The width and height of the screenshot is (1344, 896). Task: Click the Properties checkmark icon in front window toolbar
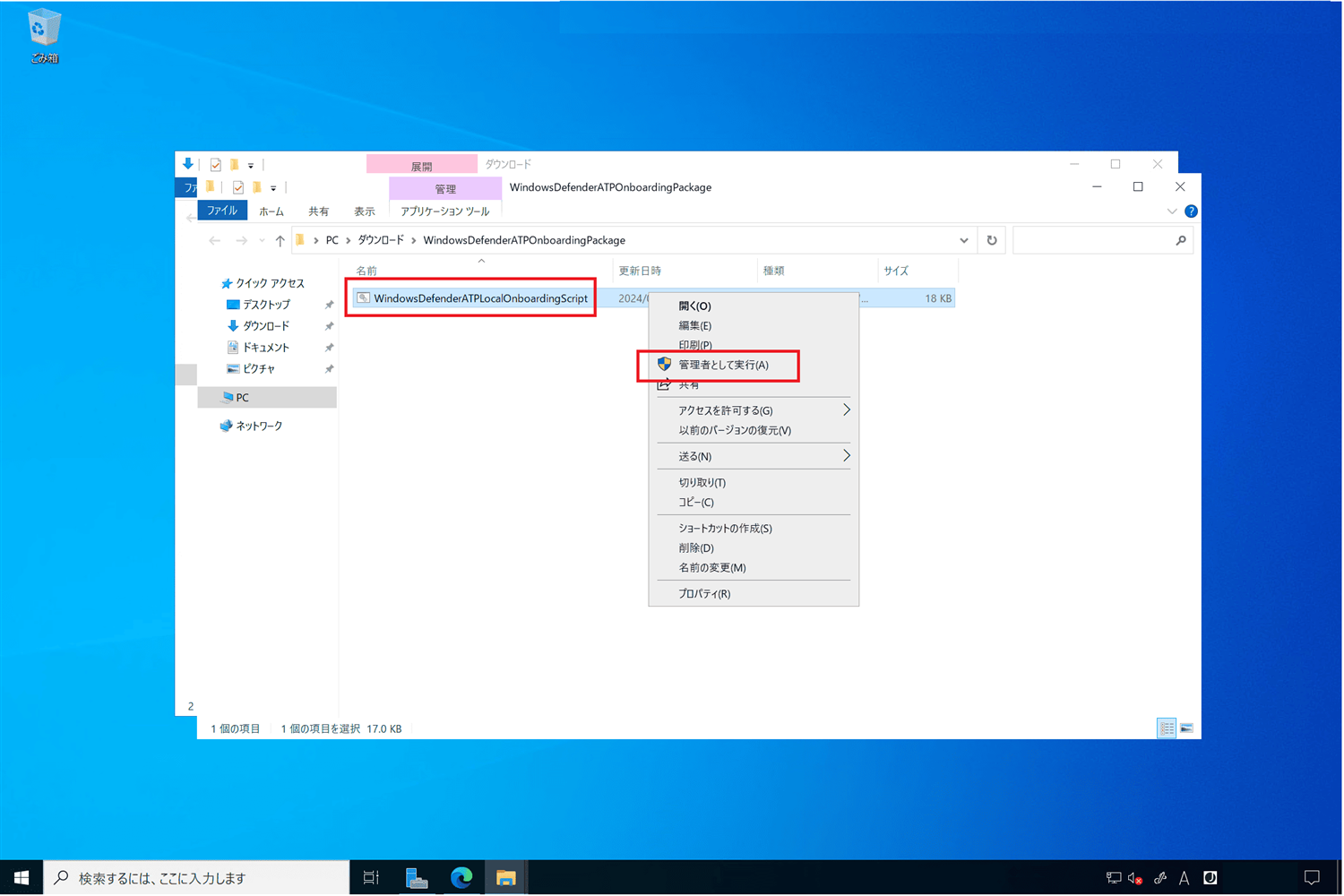coord(237,188)
